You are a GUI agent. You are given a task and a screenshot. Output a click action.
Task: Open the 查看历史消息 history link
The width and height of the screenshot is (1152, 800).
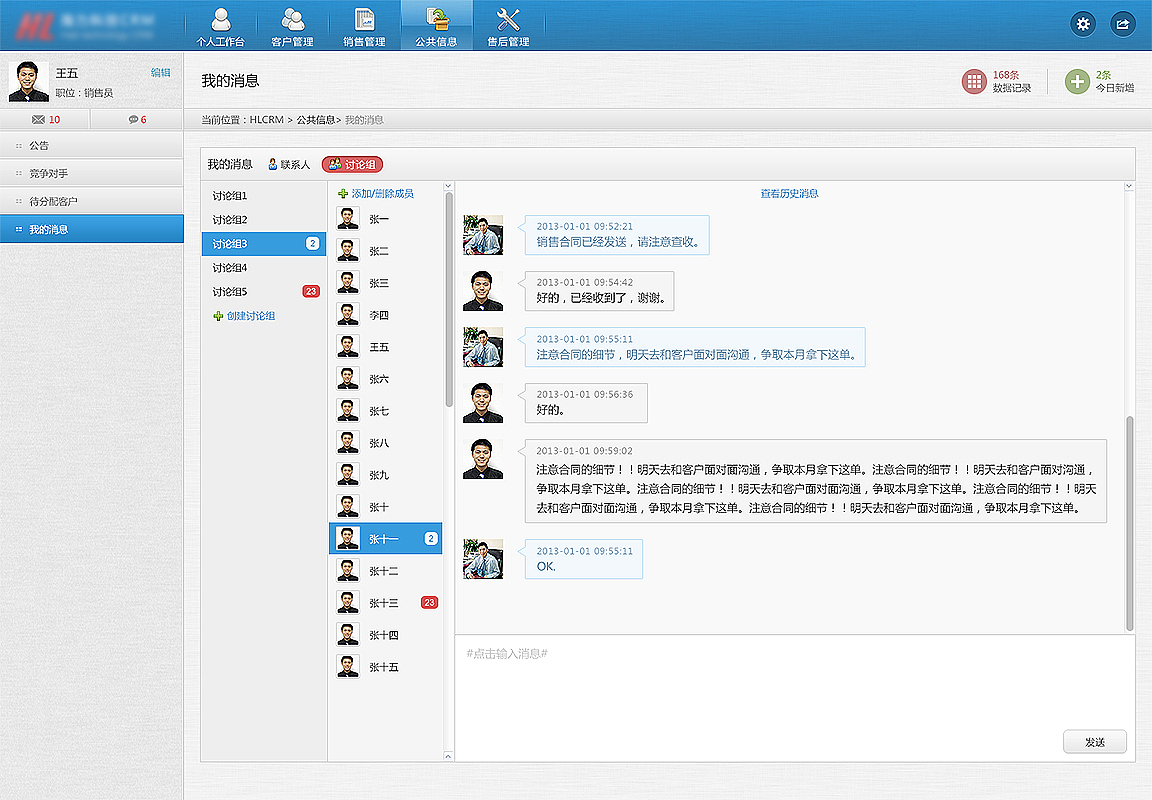pos(790,192)
